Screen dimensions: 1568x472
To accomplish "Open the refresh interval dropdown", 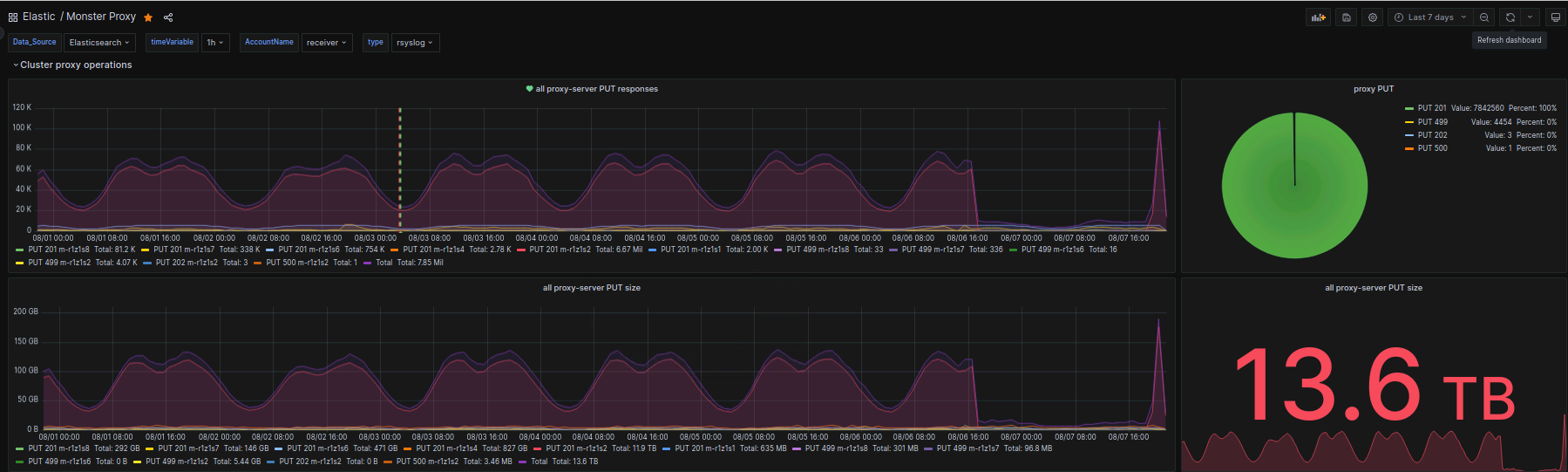I will (1531, 17).
